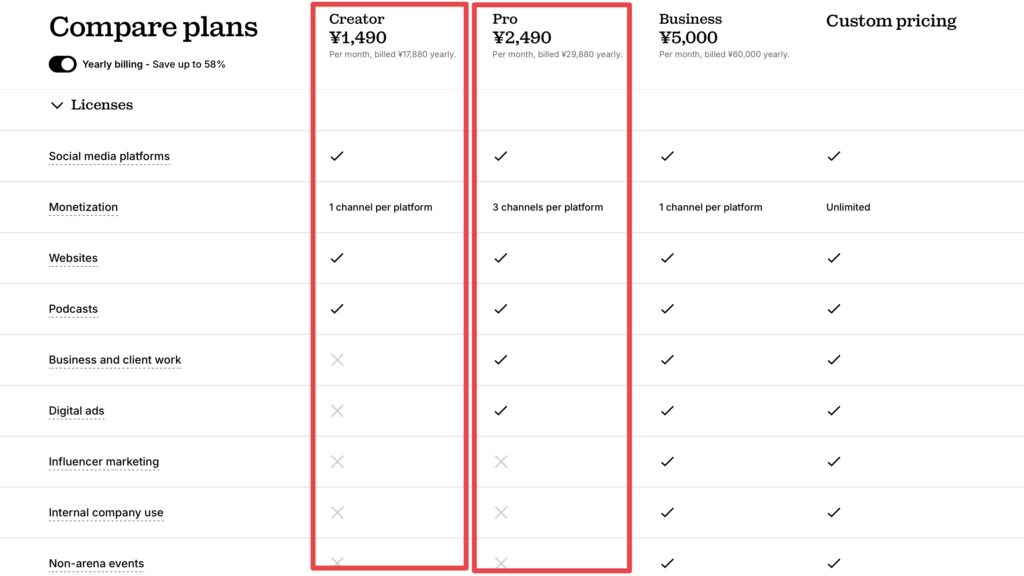The height and width of the screenshot is (576, 1024).
Task: Click the Websites feature label
Action: pos(73,258)
